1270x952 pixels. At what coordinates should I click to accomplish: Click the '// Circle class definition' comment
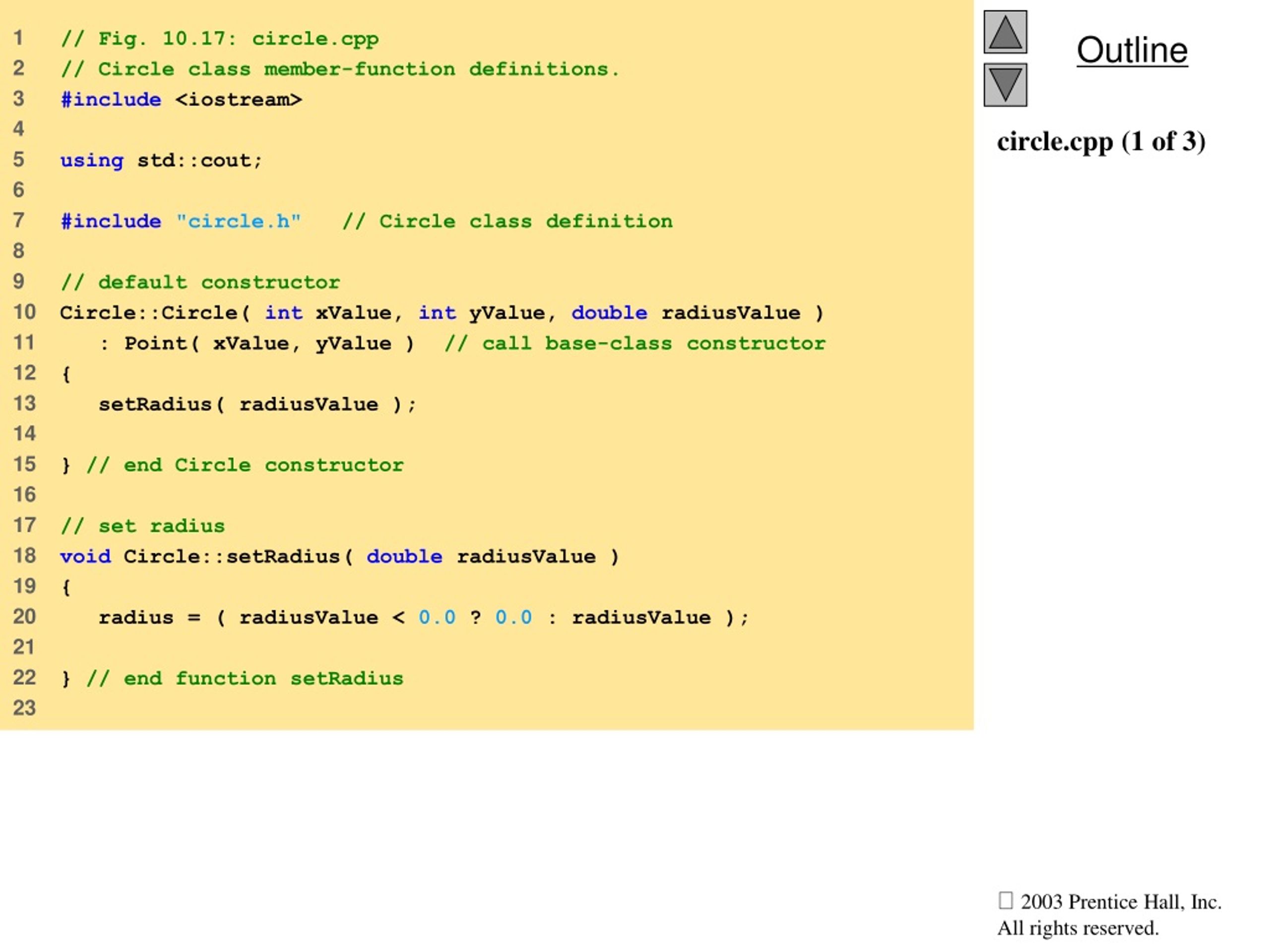pos(508,222)
